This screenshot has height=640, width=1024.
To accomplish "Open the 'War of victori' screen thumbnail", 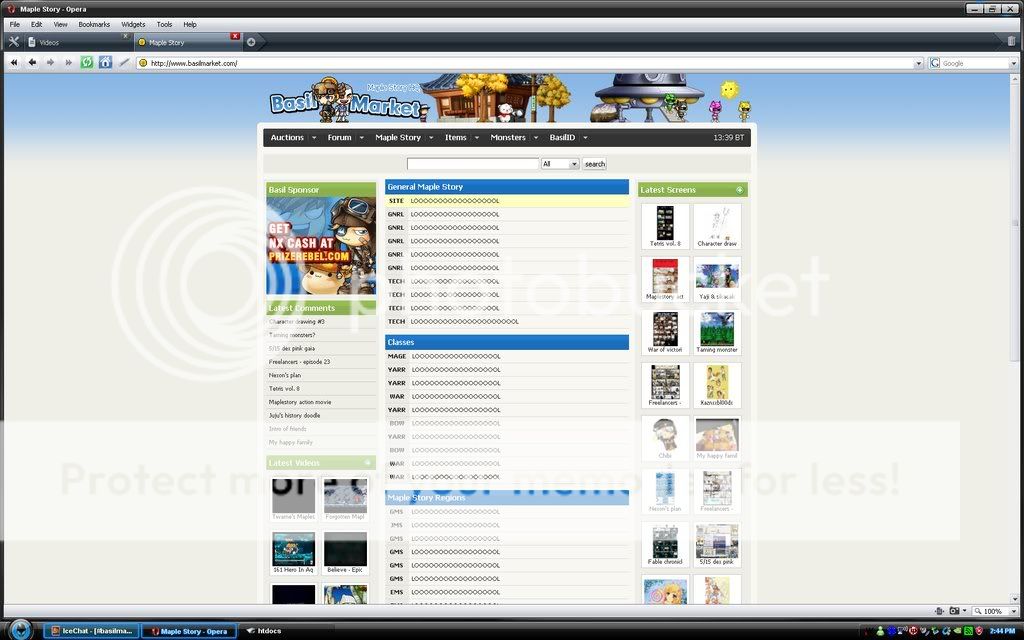I will click(x=665, y=329).
